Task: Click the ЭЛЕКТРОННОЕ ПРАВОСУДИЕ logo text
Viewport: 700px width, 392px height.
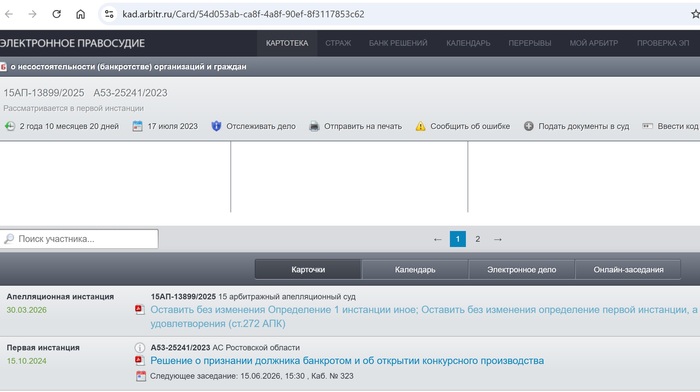Action: 72,43
